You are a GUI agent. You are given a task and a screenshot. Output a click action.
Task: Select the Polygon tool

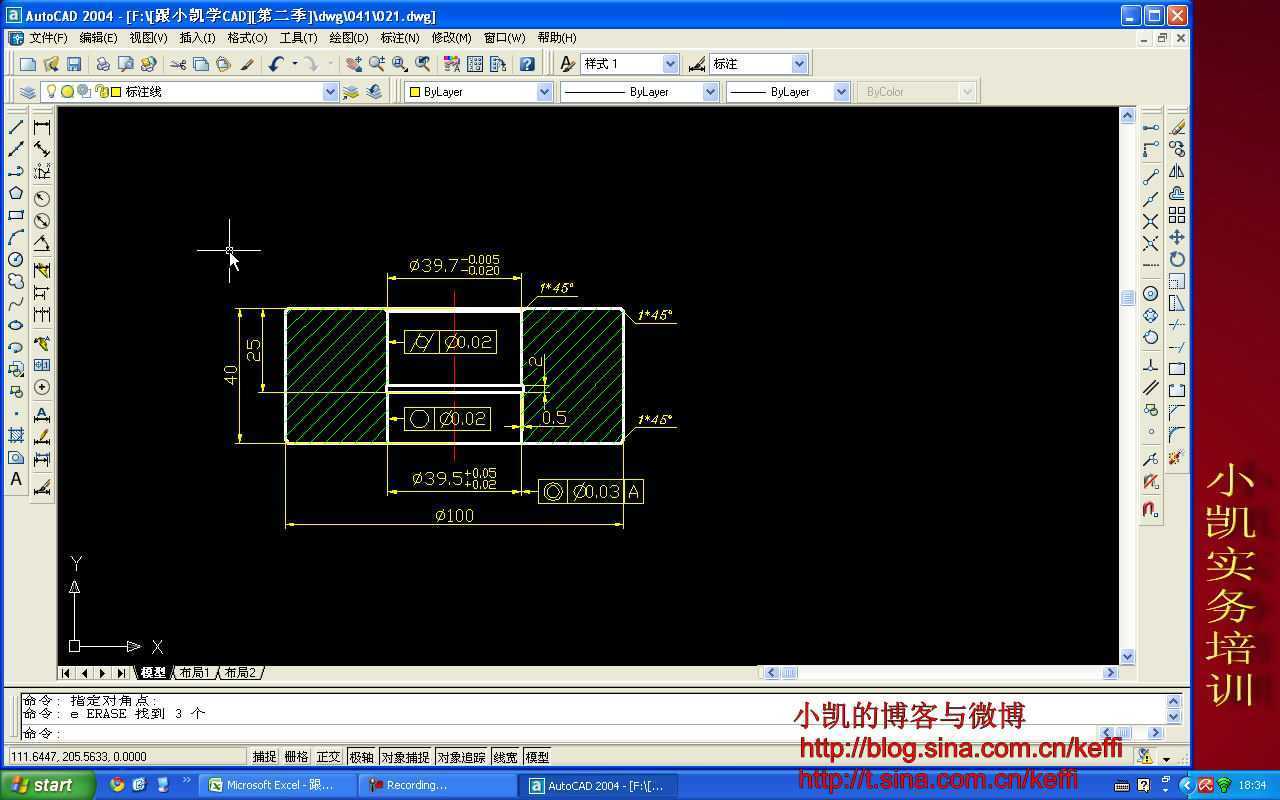pyautogui.click(x=16, y=193)
